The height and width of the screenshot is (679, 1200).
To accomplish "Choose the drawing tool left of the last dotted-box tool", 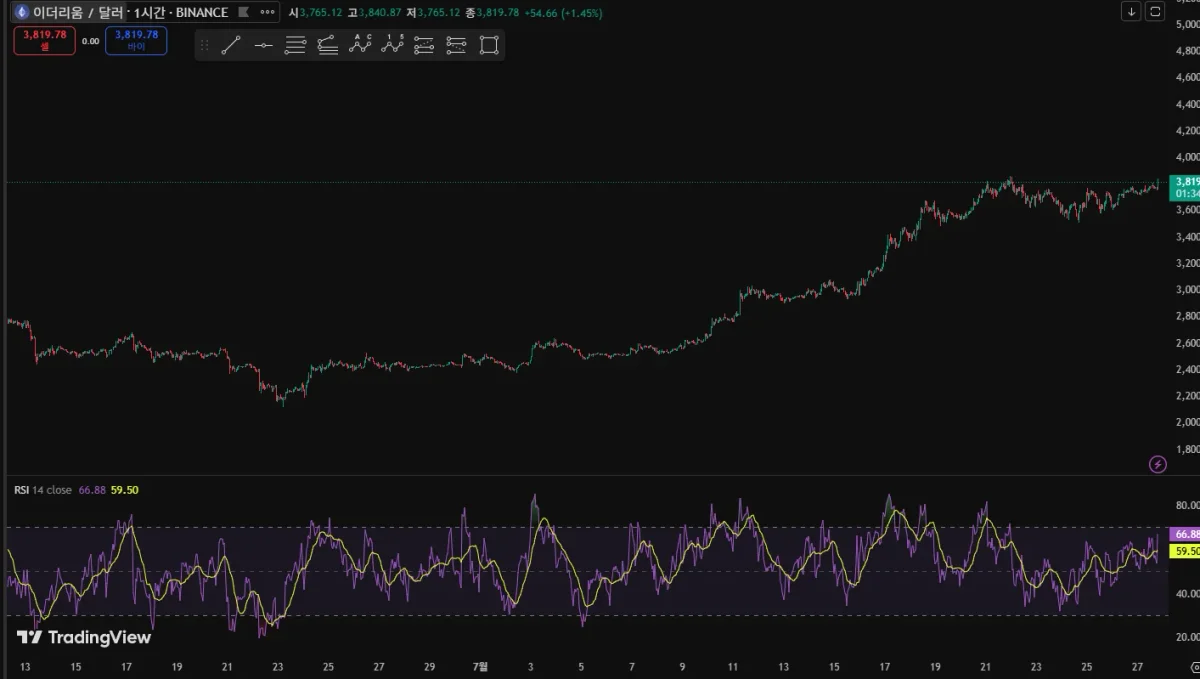I will click(424, 45).
